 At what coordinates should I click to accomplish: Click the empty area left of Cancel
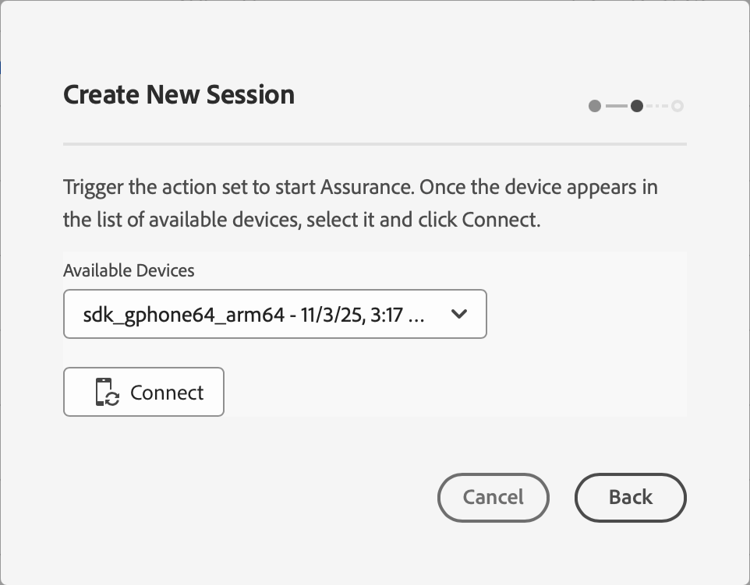click(x=250, y=497)
